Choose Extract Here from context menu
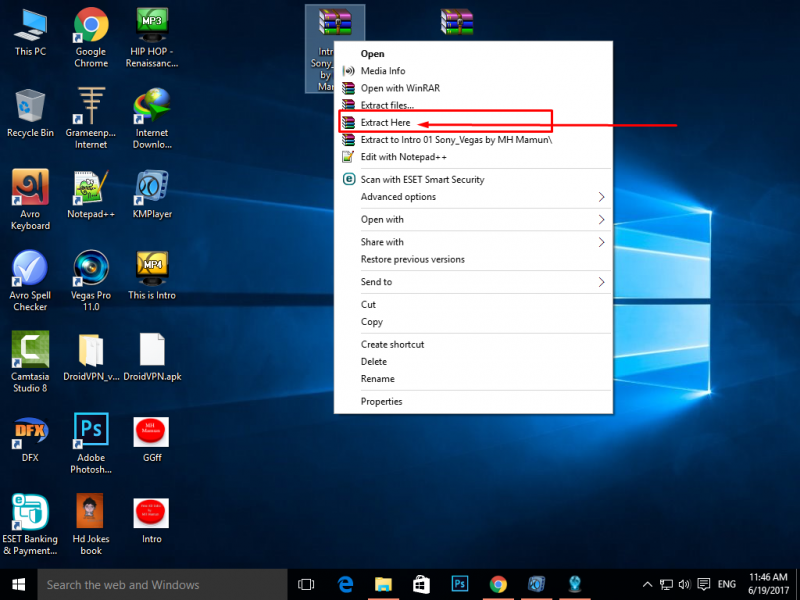Image resolution: width=800 pixels, height=600 pixels. [385, 122]
